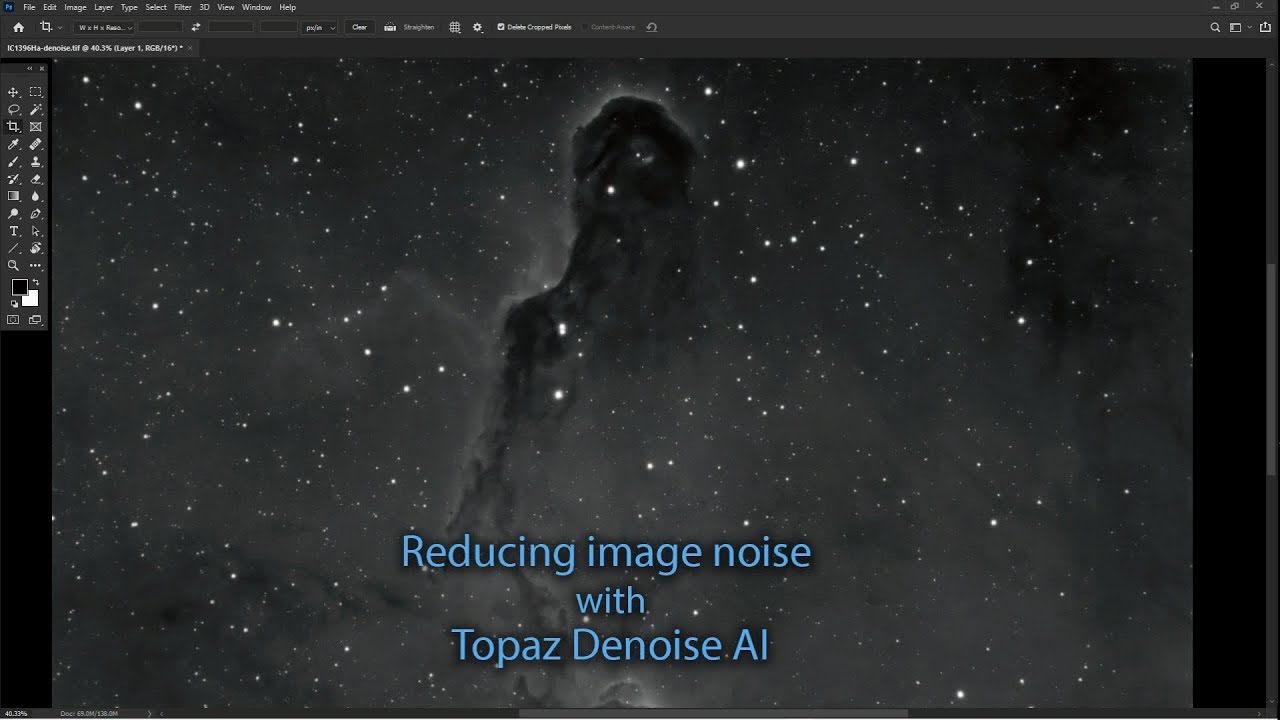Open the W x H x Resolution ratio dropdown

tap(104, 27)
